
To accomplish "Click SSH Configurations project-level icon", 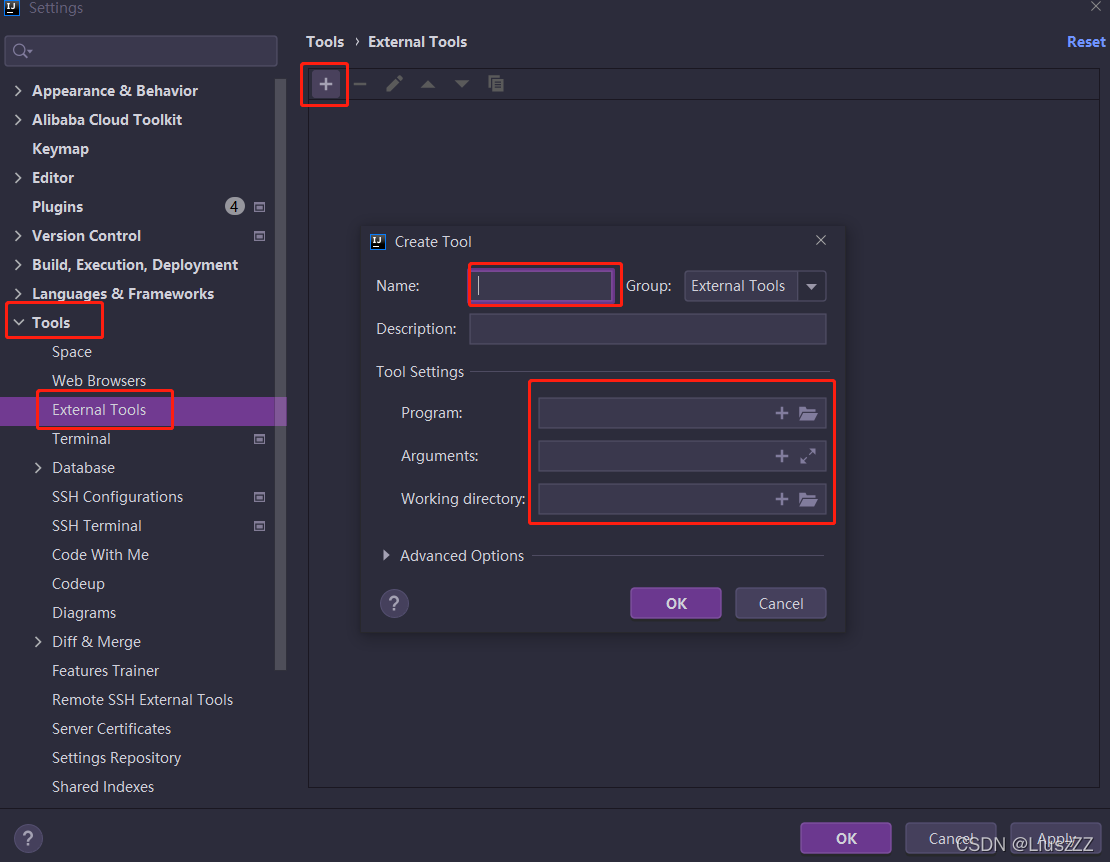I will (x=260, y=498).
